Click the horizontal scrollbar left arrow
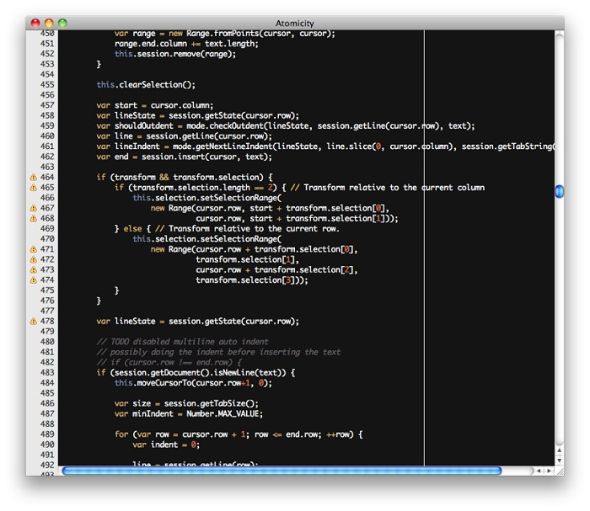Image resolution: width=590 pixels, height=511 pixels. [x=539, y=471]
